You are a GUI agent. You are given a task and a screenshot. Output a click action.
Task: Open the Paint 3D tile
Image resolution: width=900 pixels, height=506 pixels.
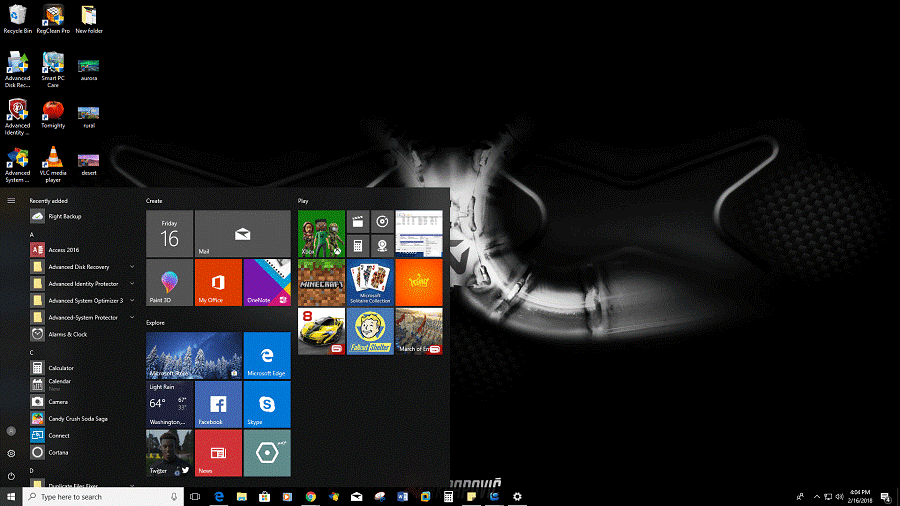[169, 282]
